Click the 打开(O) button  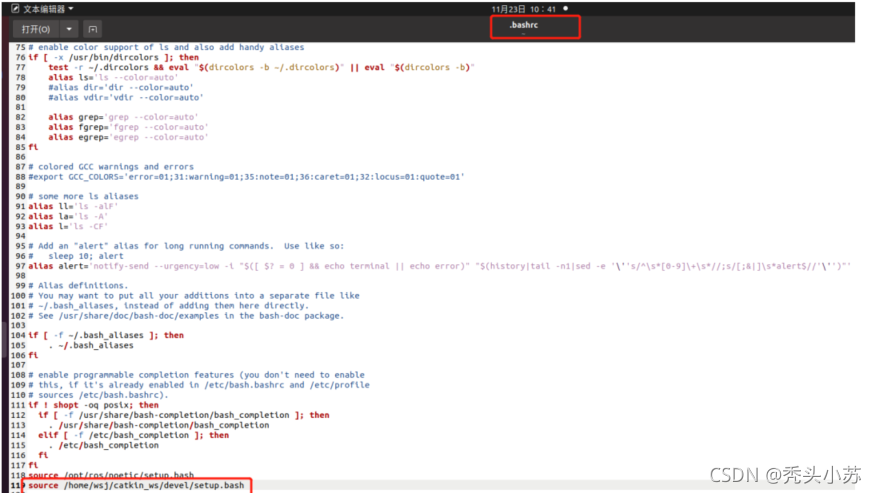(x=36, y=29)
